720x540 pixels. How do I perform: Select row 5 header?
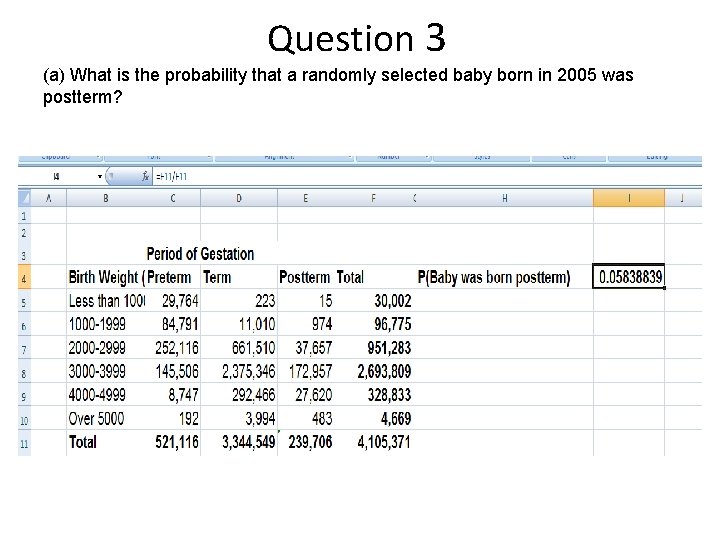click(24, 302)
